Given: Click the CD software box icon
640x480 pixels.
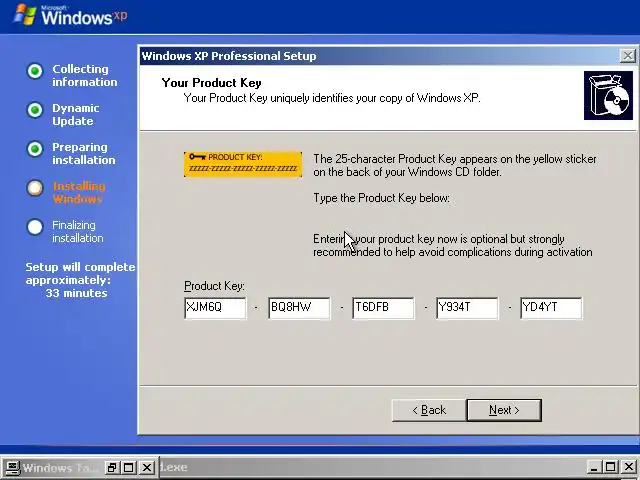Looking at the screenshot, I should pos(608,96).
